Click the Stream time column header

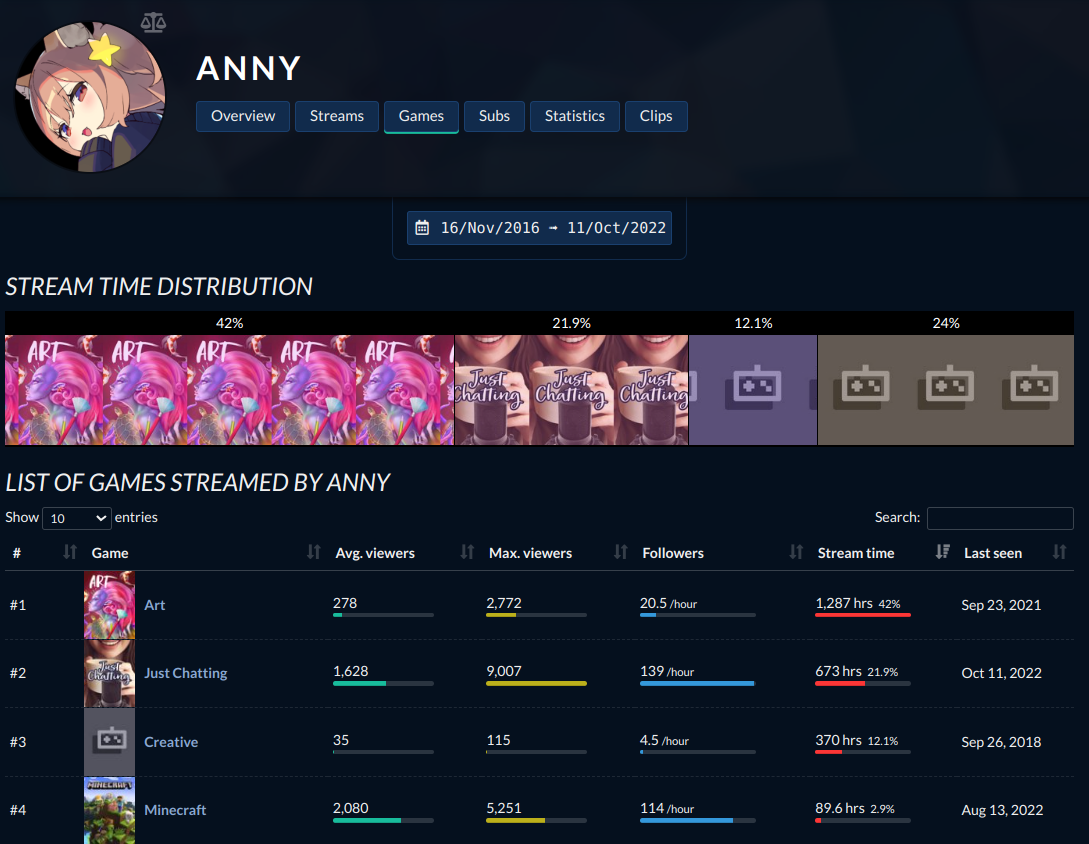click(x=856, y=553)
